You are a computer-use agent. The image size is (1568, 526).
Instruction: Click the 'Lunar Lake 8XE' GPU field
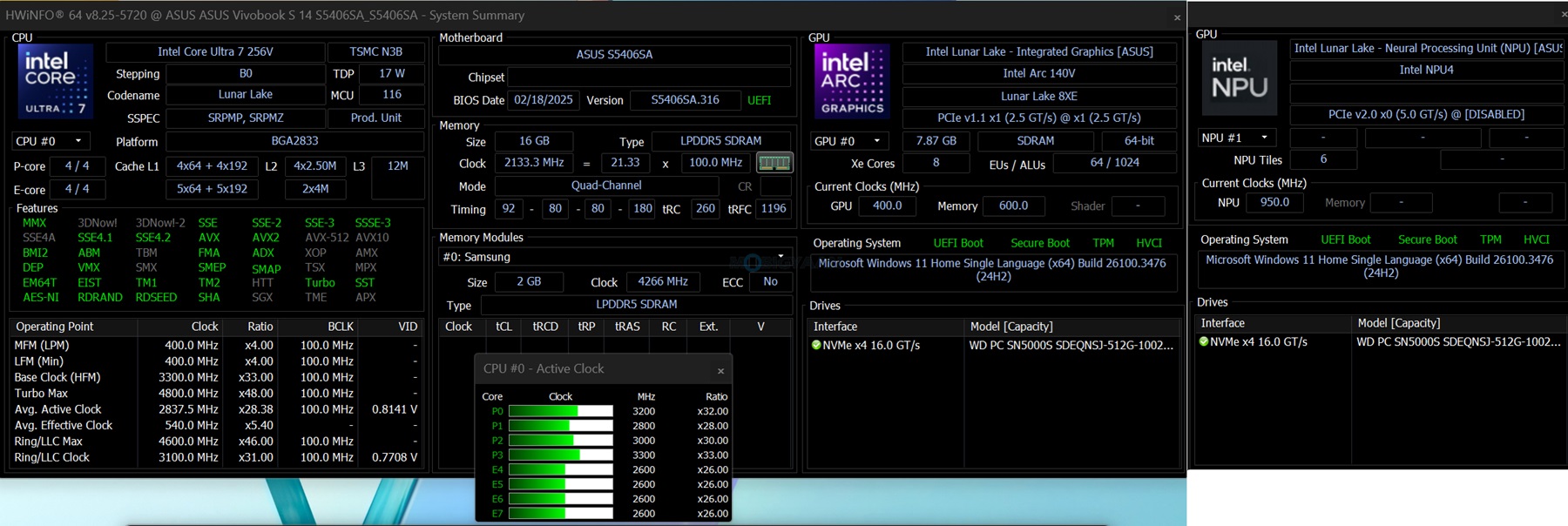[x=1039, y=96]
